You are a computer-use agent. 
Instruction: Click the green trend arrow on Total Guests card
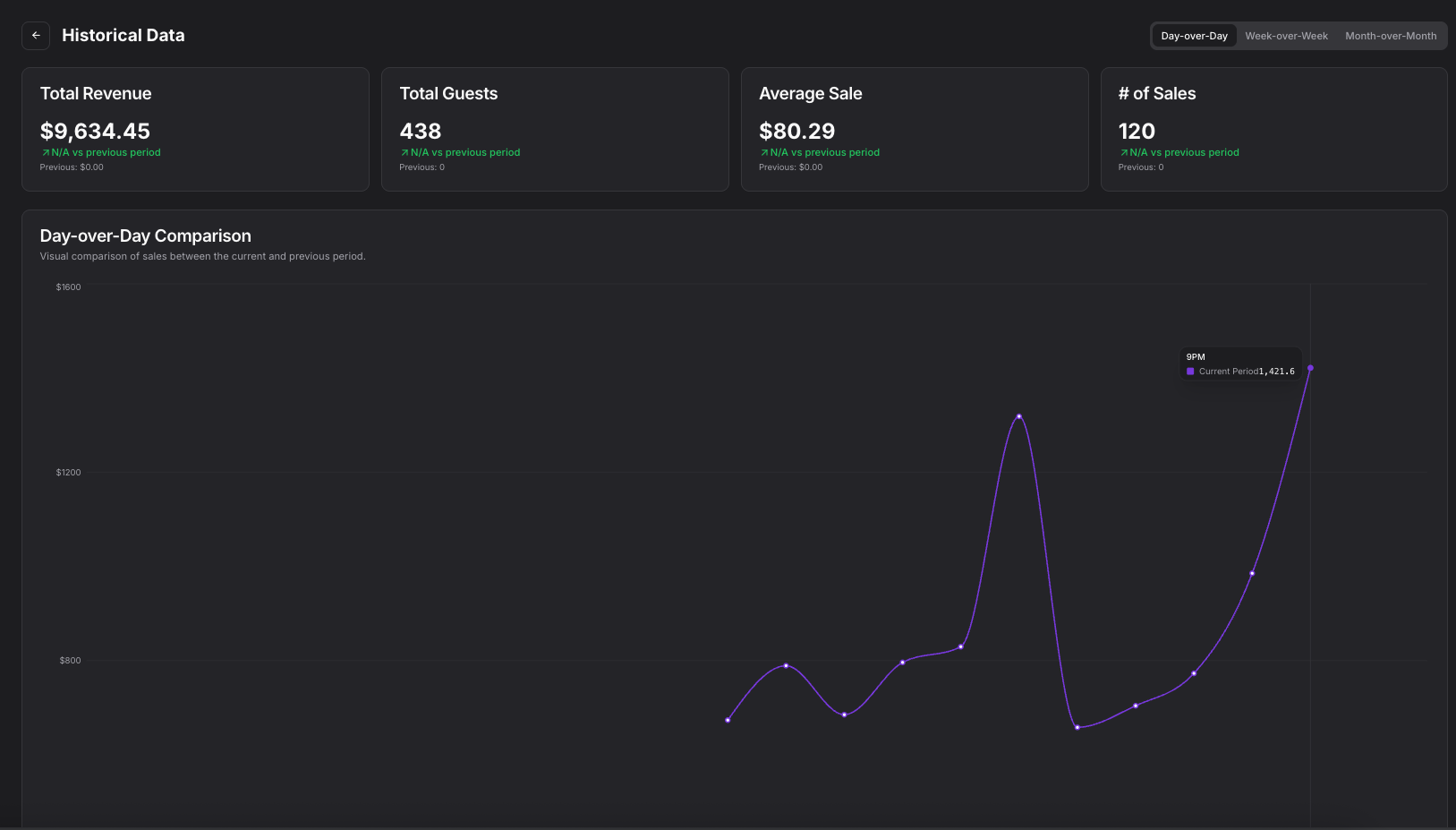[404, 152]
